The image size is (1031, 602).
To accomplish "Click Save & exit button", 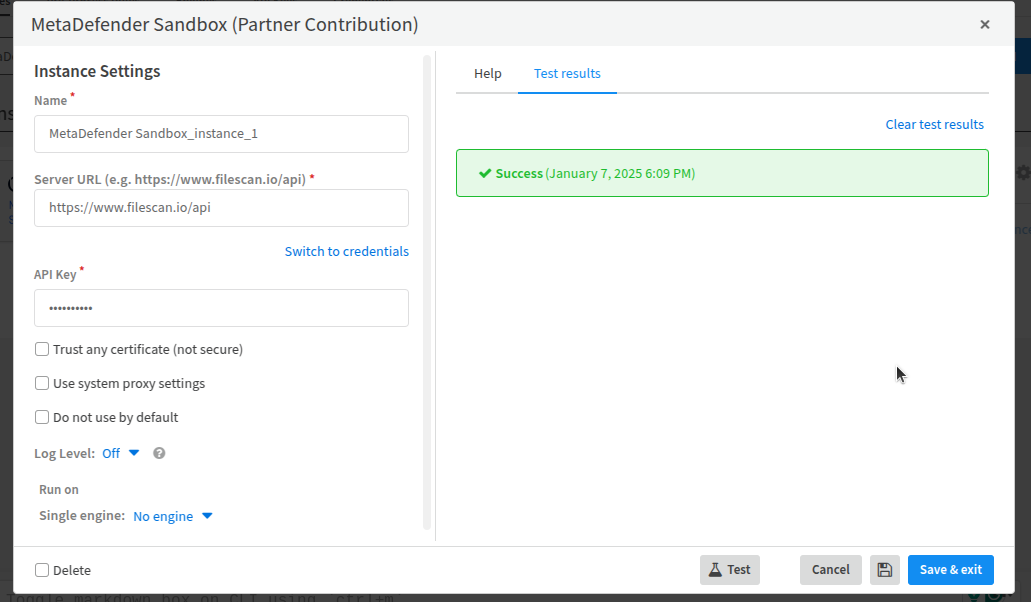I will 951,570.
